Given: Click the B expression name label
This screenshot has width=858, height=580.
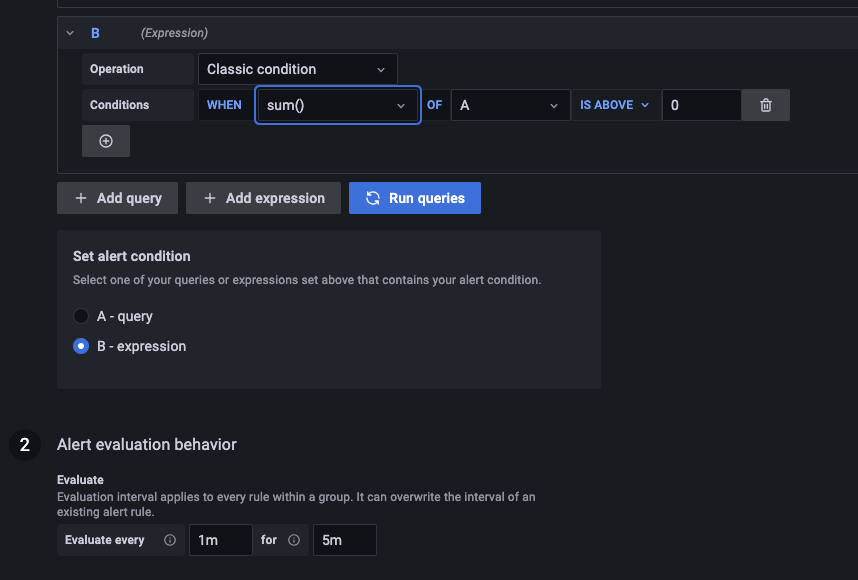Looking at the screenshot, I should tap(96, 33).
